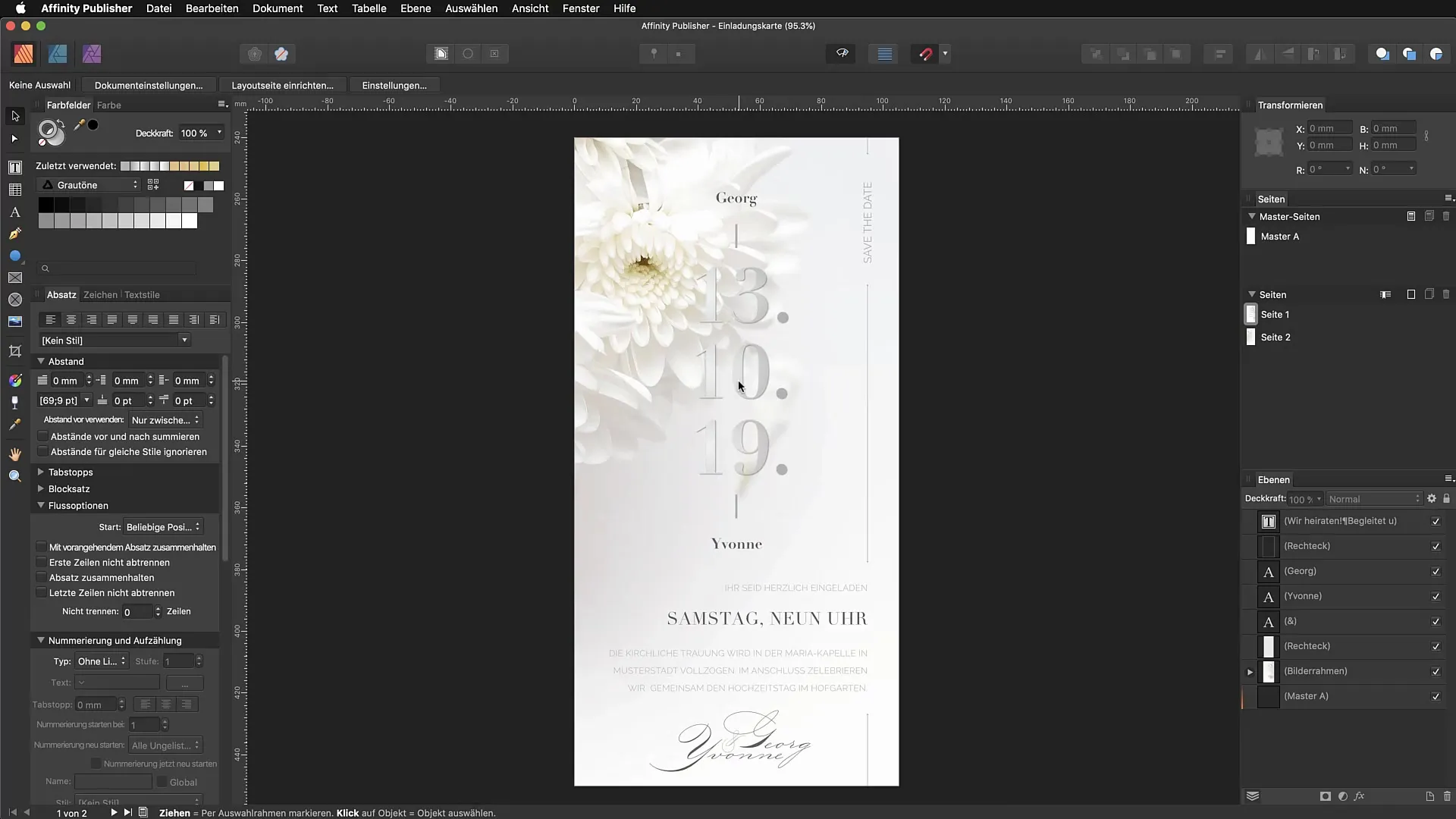Open Ebene menu
1456x819 pixels.
pyautogui.click(x=416, y=8)
